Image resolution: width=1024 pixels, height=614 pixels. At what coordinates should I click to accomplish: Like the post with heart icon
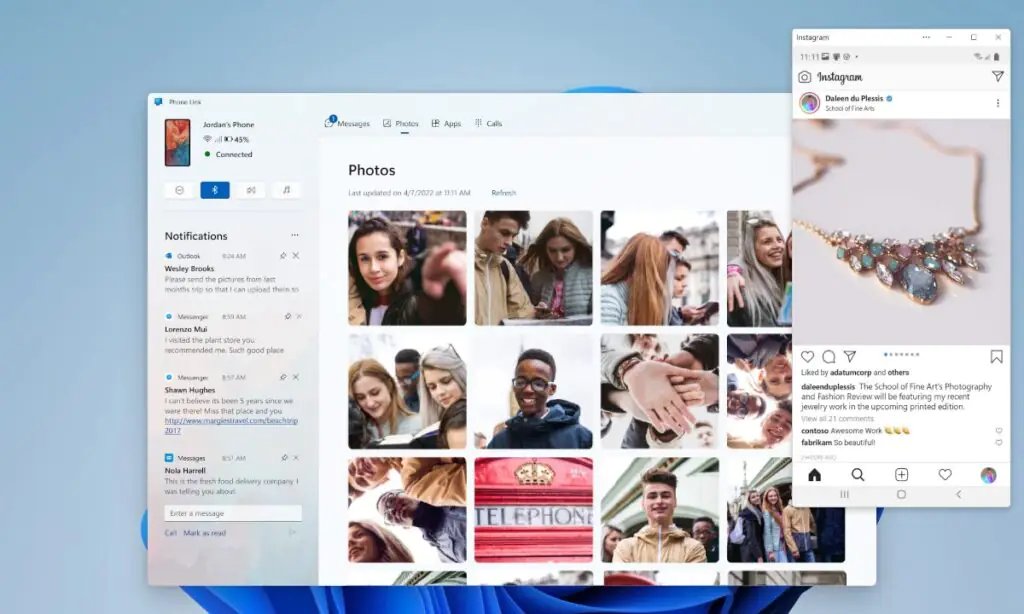[x=808, y=357]
